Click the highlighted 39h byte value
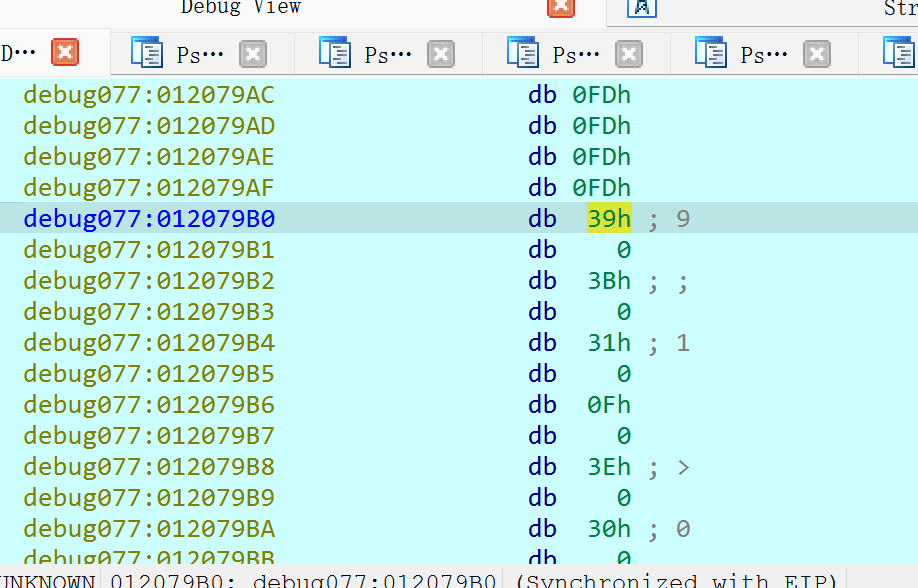The height and width of the screenshot is (588, 918). [x=609, y=219]
